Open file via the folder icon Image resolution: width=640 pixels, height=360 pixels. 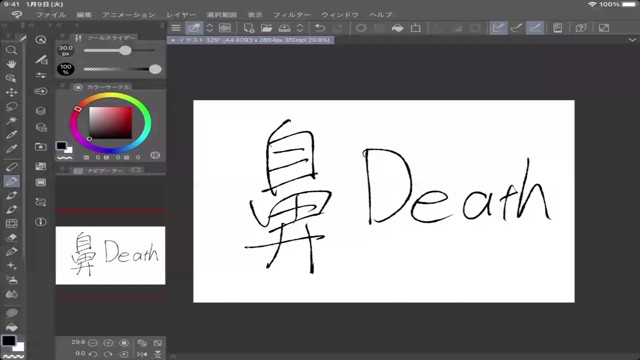(x=266, y=28)
